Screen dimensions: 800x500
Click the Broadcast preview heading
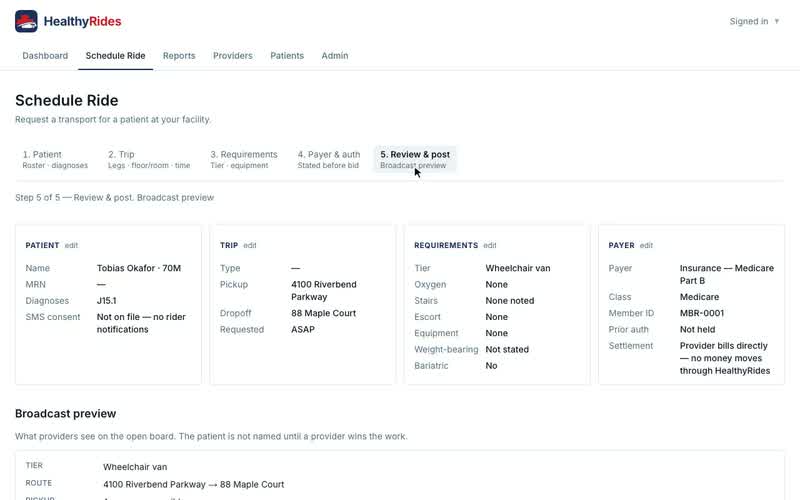(x=65, y=414)
